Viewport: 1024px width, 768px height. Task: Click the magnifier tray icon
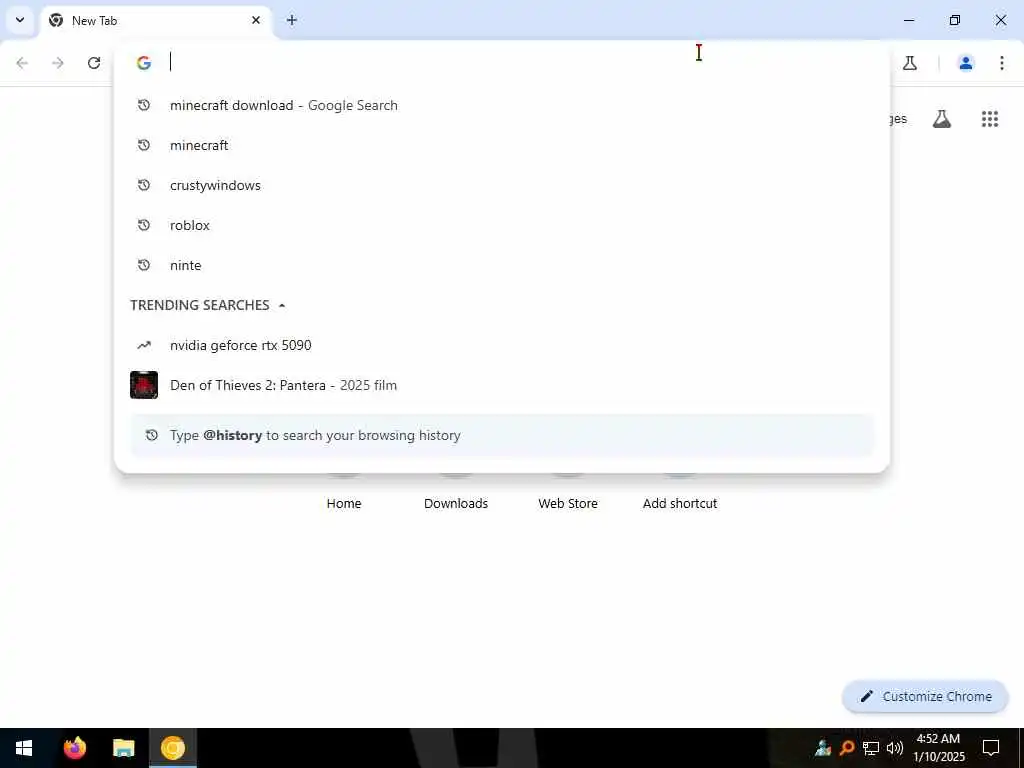pos(847,748)
